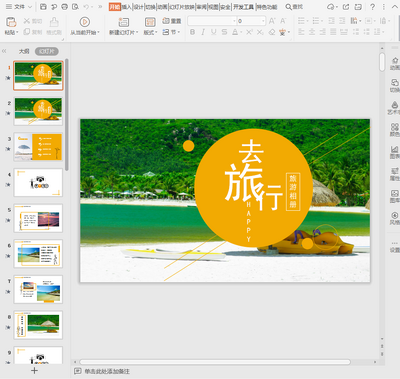Open the Special Features ribbon tab
This screenshot has width=400, height=379.
click(x=267, y=7)
